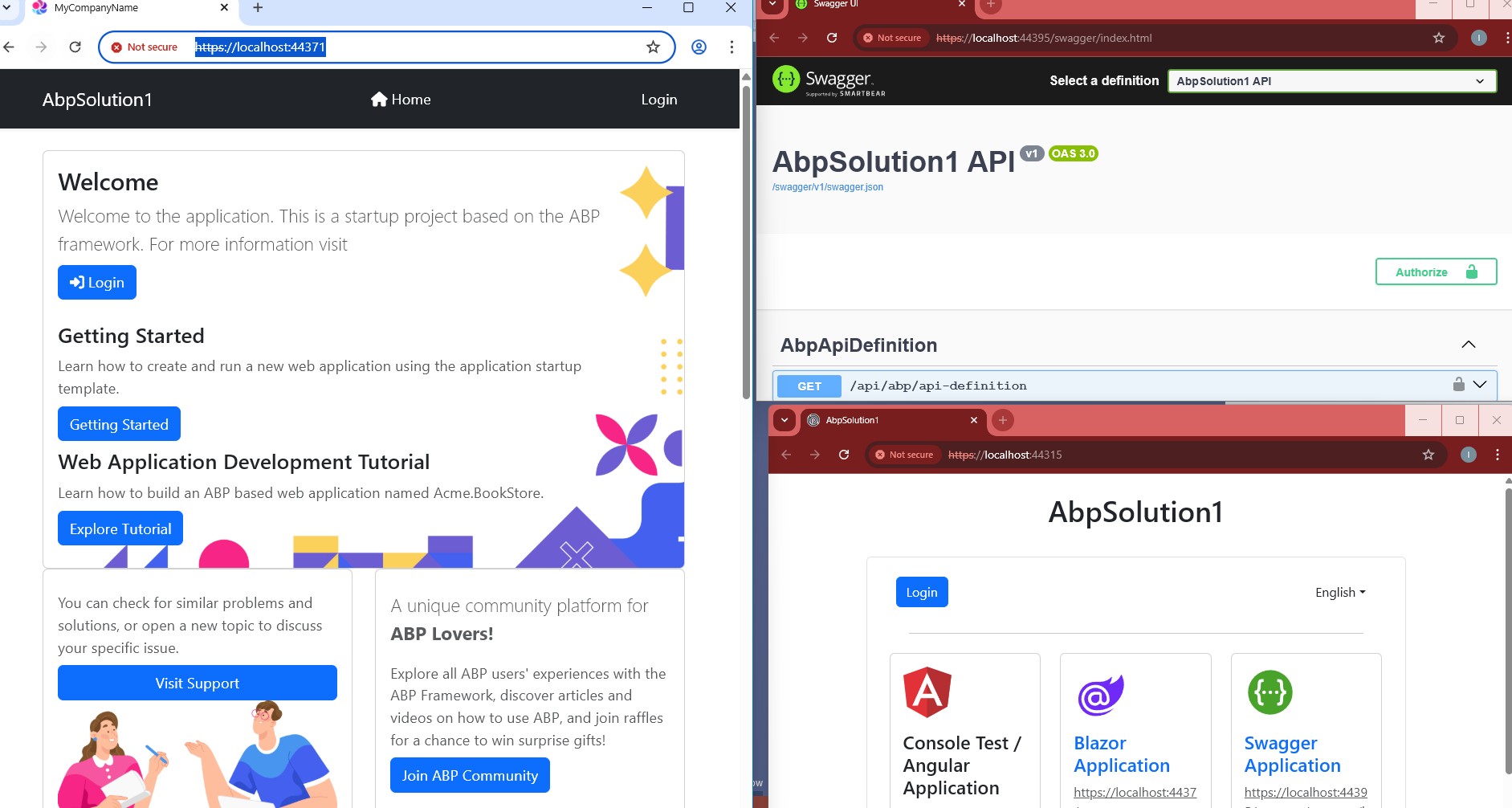Click Not secure badge in localhost:44315 window
1512x808 pixels.
pos(904,455)
